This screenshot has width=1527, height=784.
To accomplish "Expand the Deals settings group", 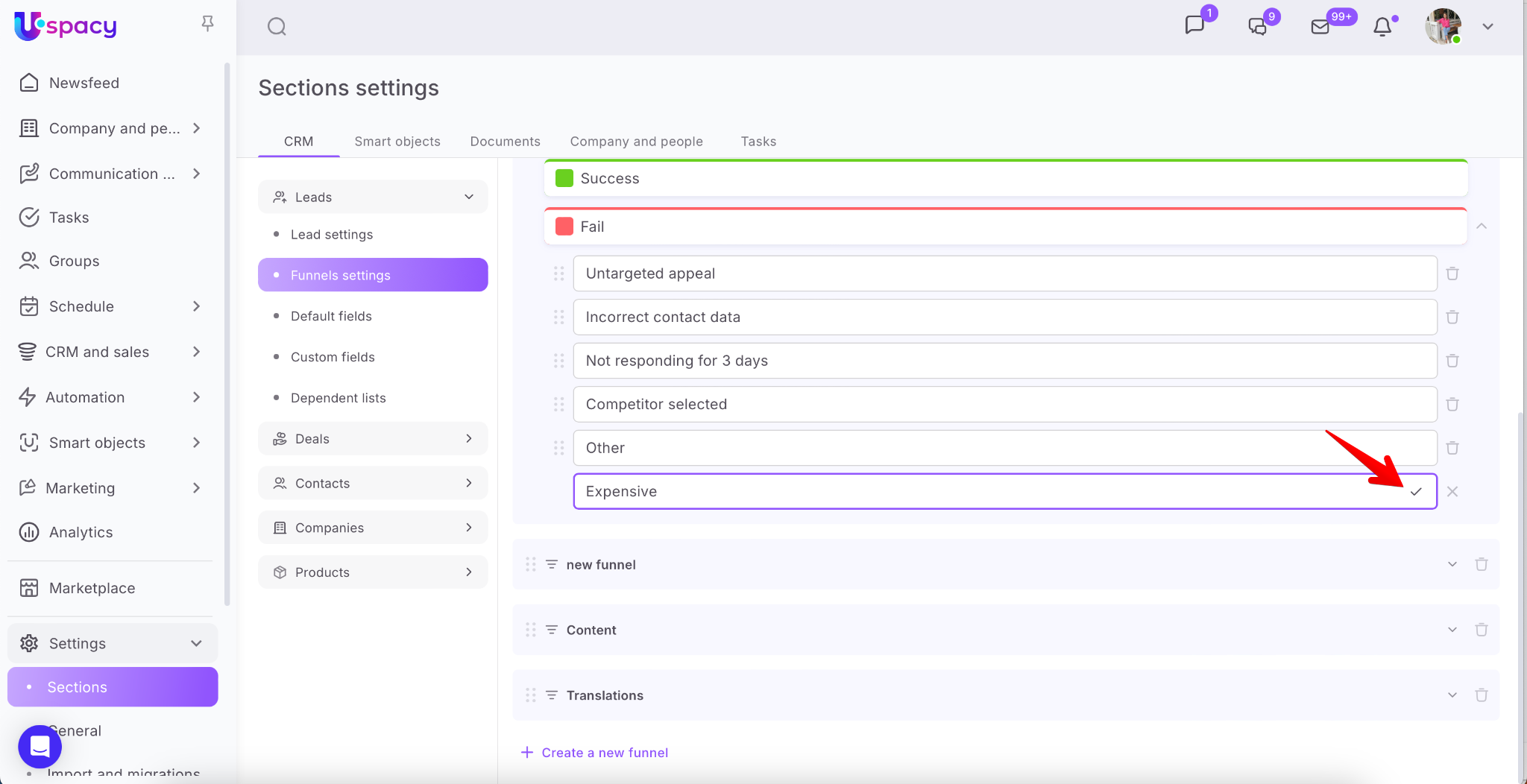I will click(468, 439).
